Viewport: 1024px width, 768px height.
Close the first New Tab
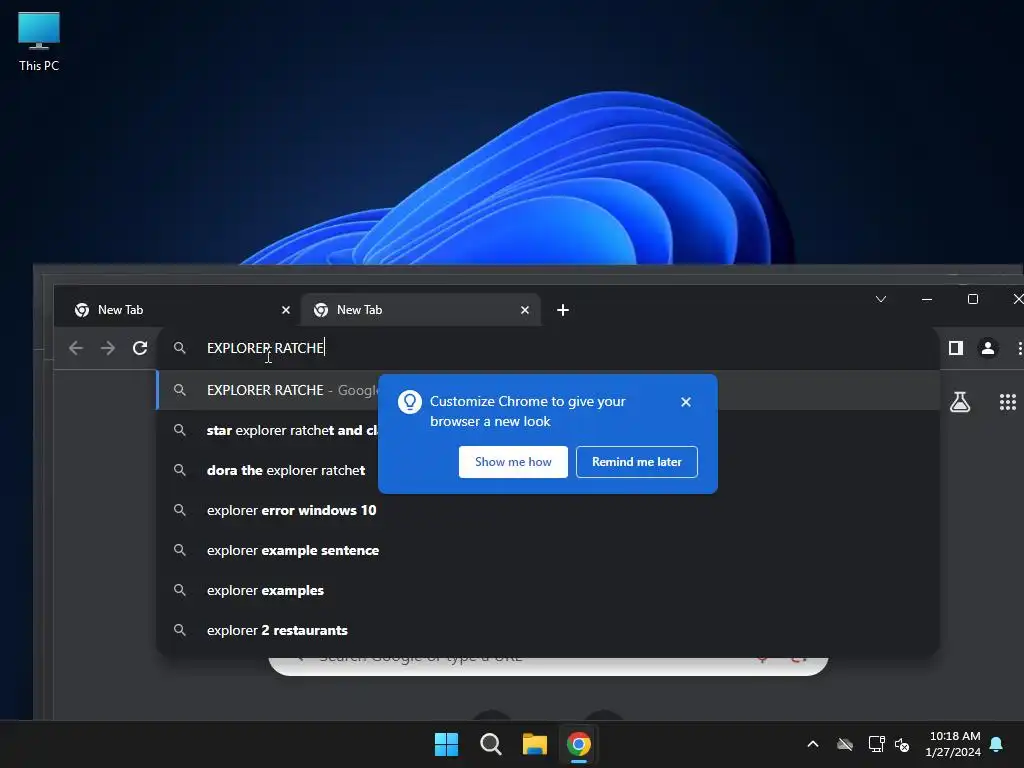pos(285,310)
